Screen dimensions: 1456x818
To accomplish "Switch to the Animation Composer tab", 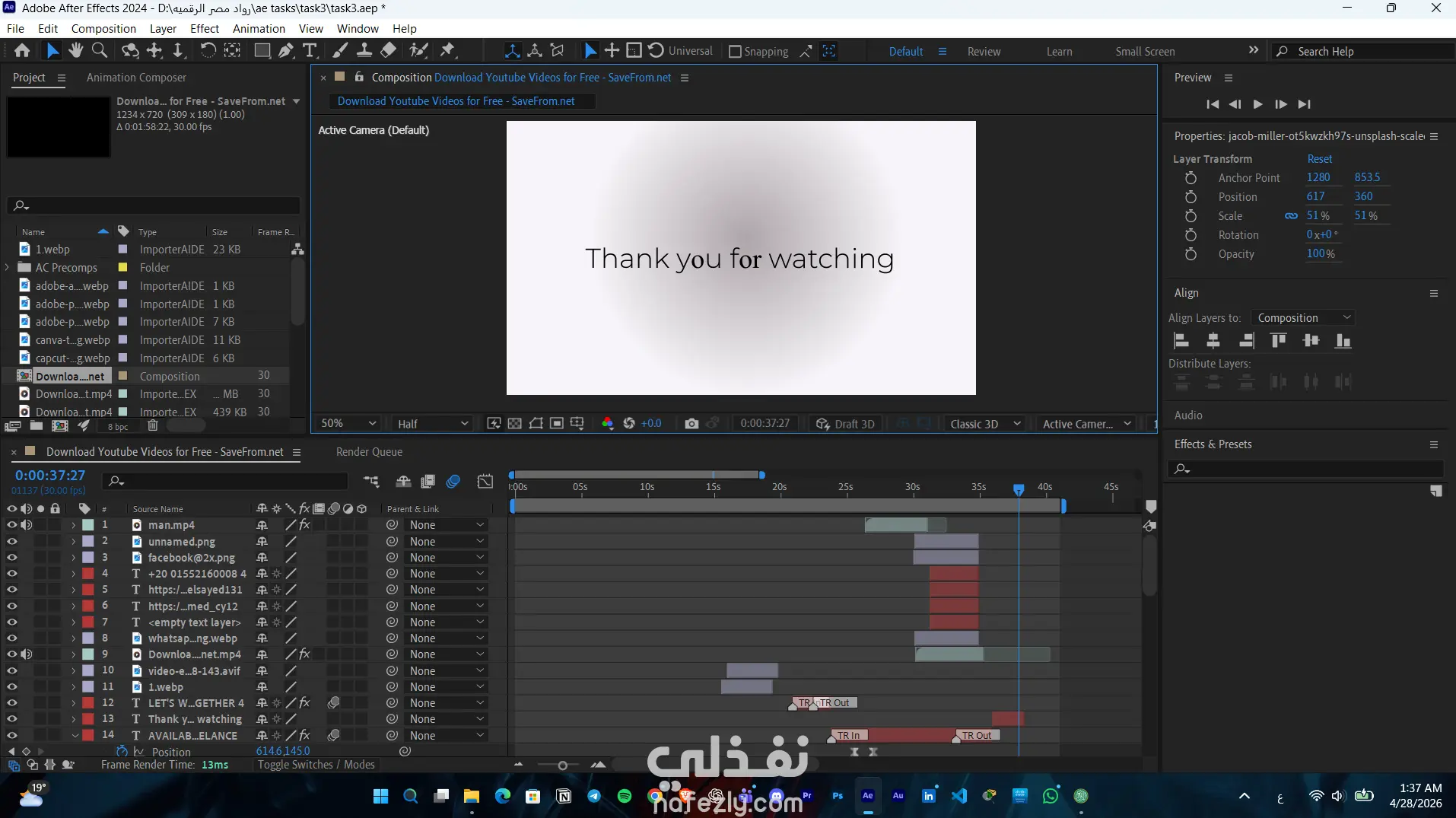I will (136, 78).
